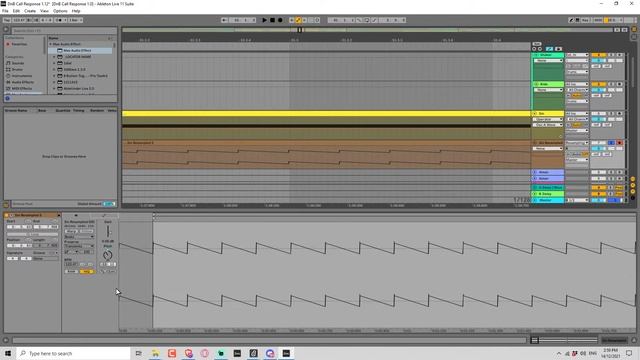Toggle the yellow Automation Arm button
The height and width of the screenshot is (360, 640).
point(298,20)
